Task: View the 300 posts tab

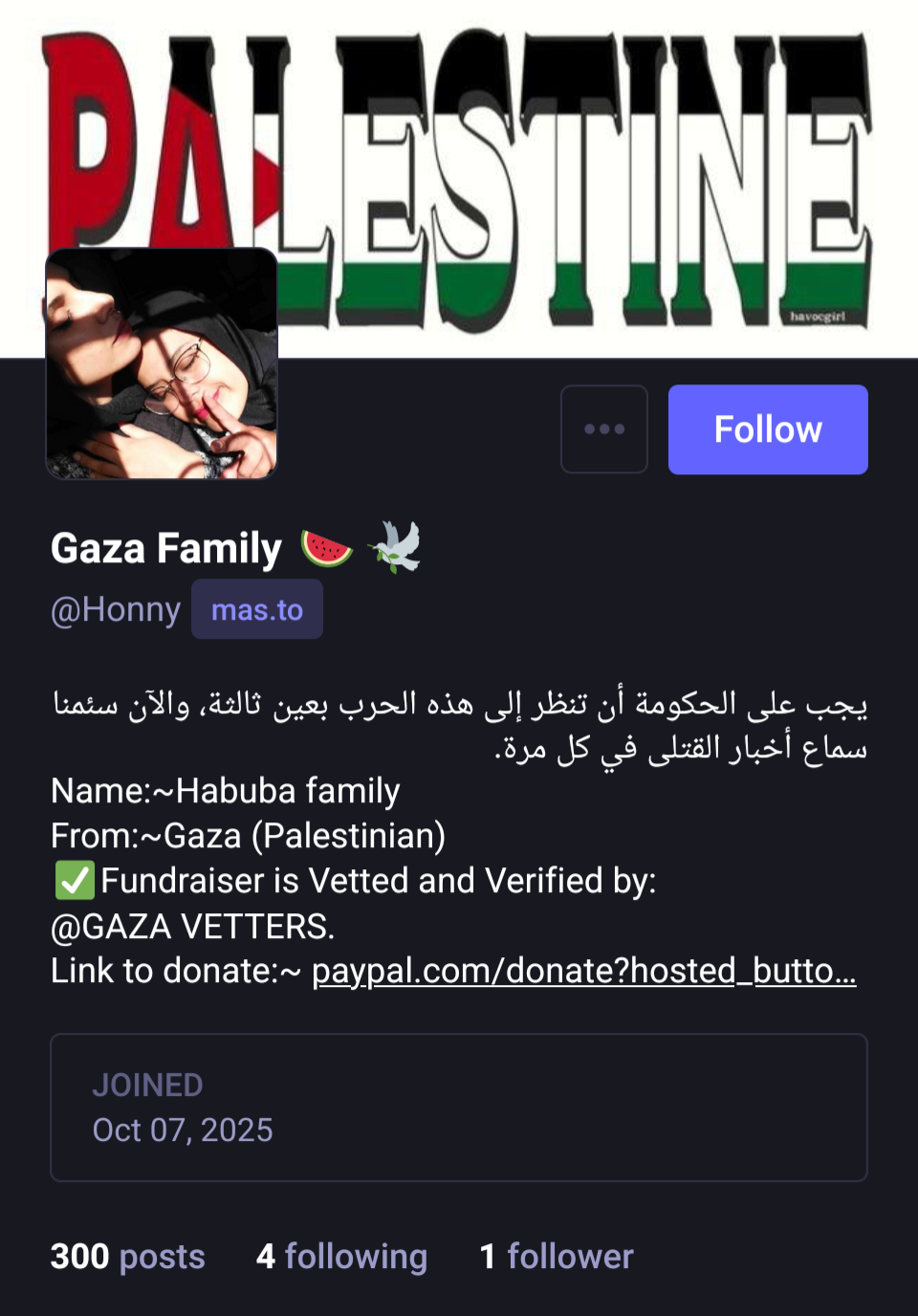Action: tap(127, 1256)
